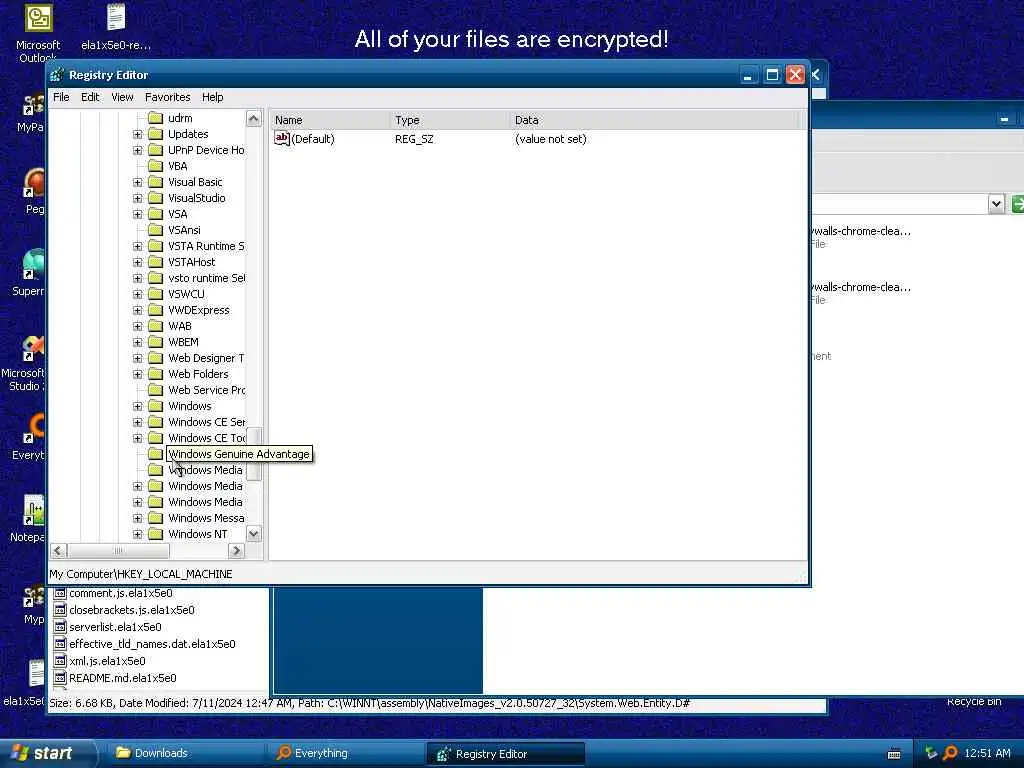Image resolution: width=1024 pixels, height=768 pixels.
Task: Select the Web Service Providers folder icon
Action: (155, 390)
